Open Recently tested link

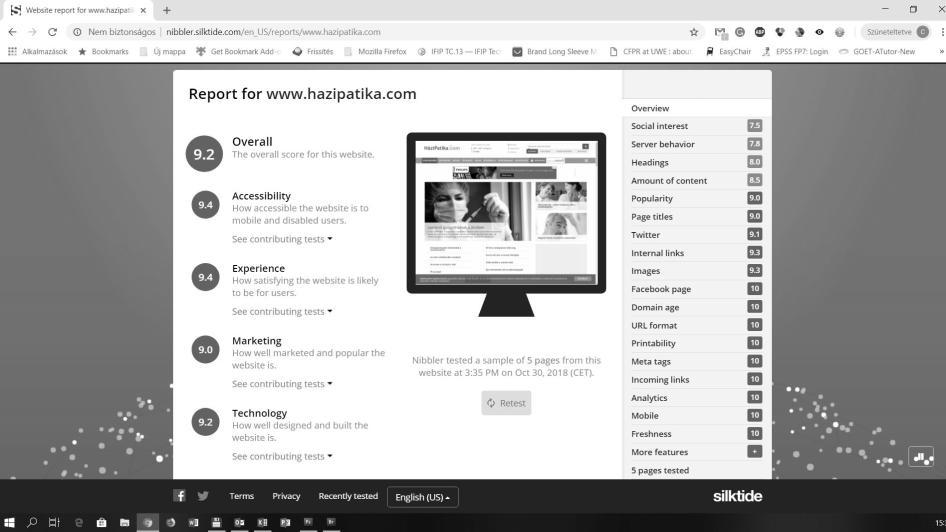348,496
